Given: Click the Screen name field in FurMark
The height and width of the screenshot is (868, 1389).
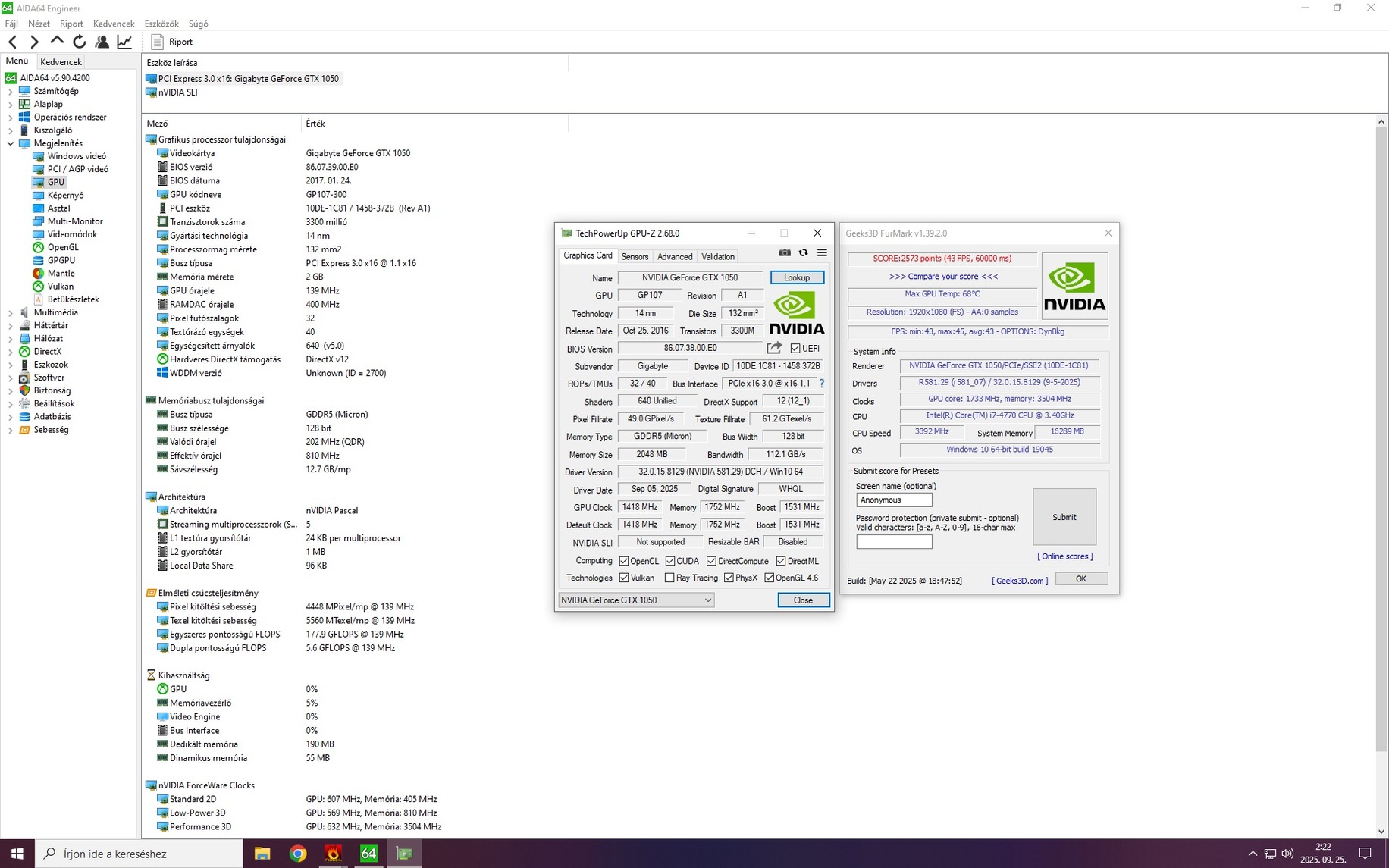Looking at the screenshot, I should coord(894,500).
